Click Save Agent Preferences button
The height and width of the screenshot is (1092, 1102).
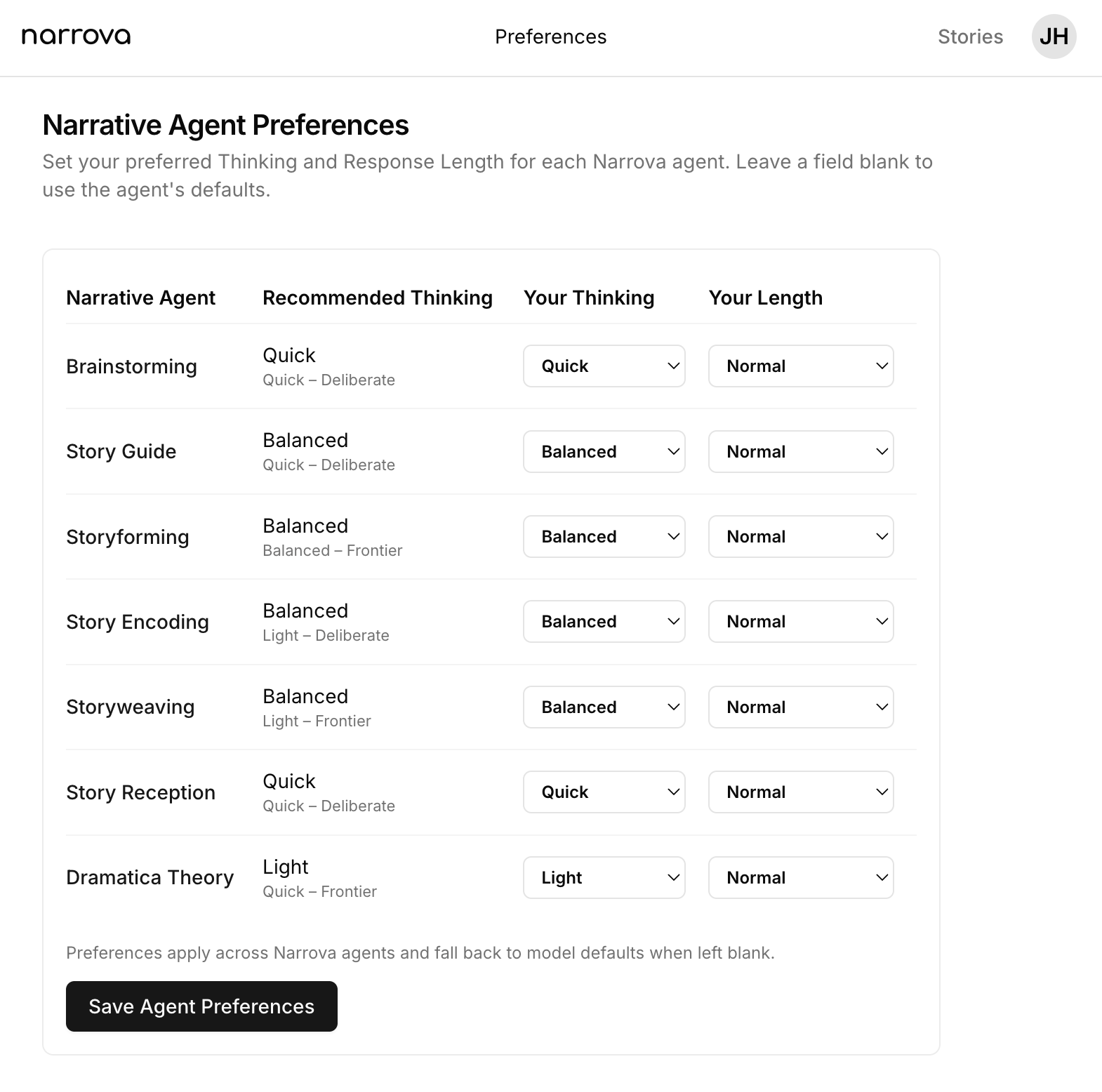(201, 1006)
